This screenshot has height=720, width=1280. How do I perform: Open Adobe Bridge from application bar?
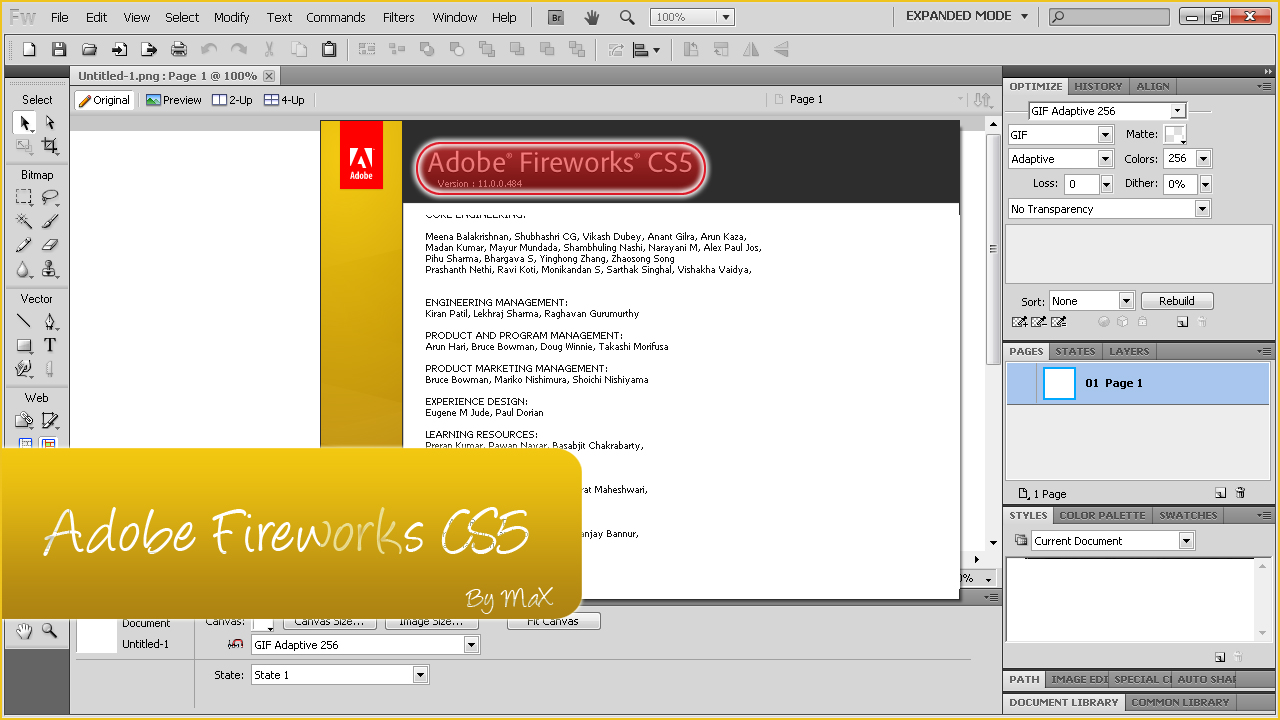click(557, 17)
